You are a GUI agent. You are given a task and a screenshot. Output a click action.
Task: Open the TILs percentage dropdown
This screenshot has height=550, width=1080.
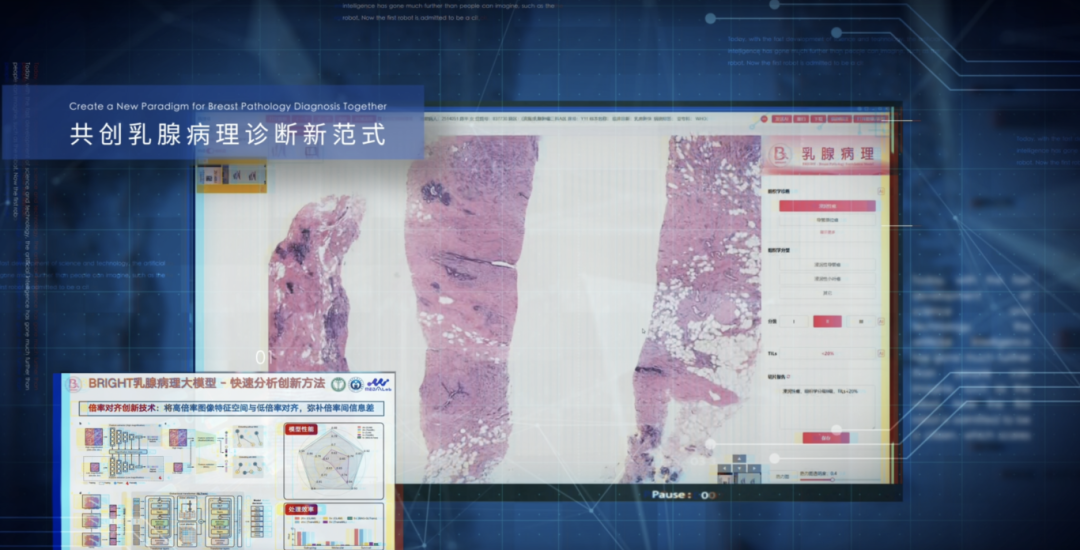click(x=826, y=354)
